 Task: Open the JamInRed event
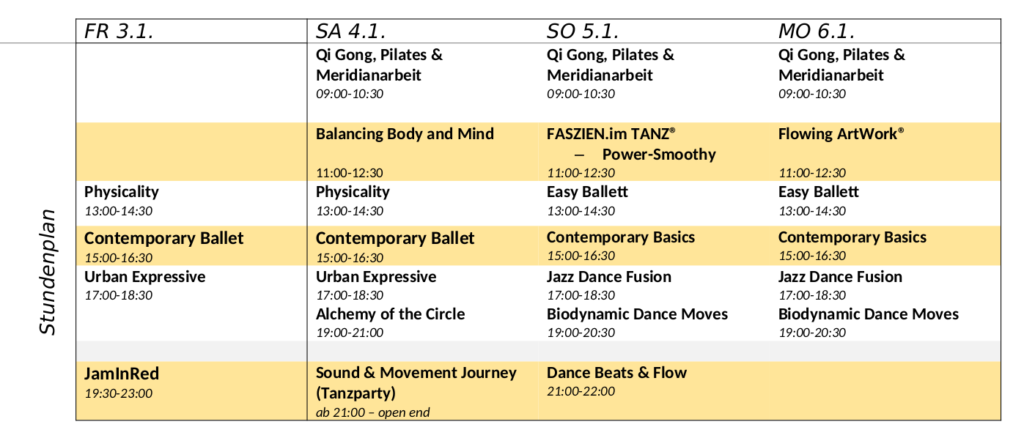click(x=121, y=373)
